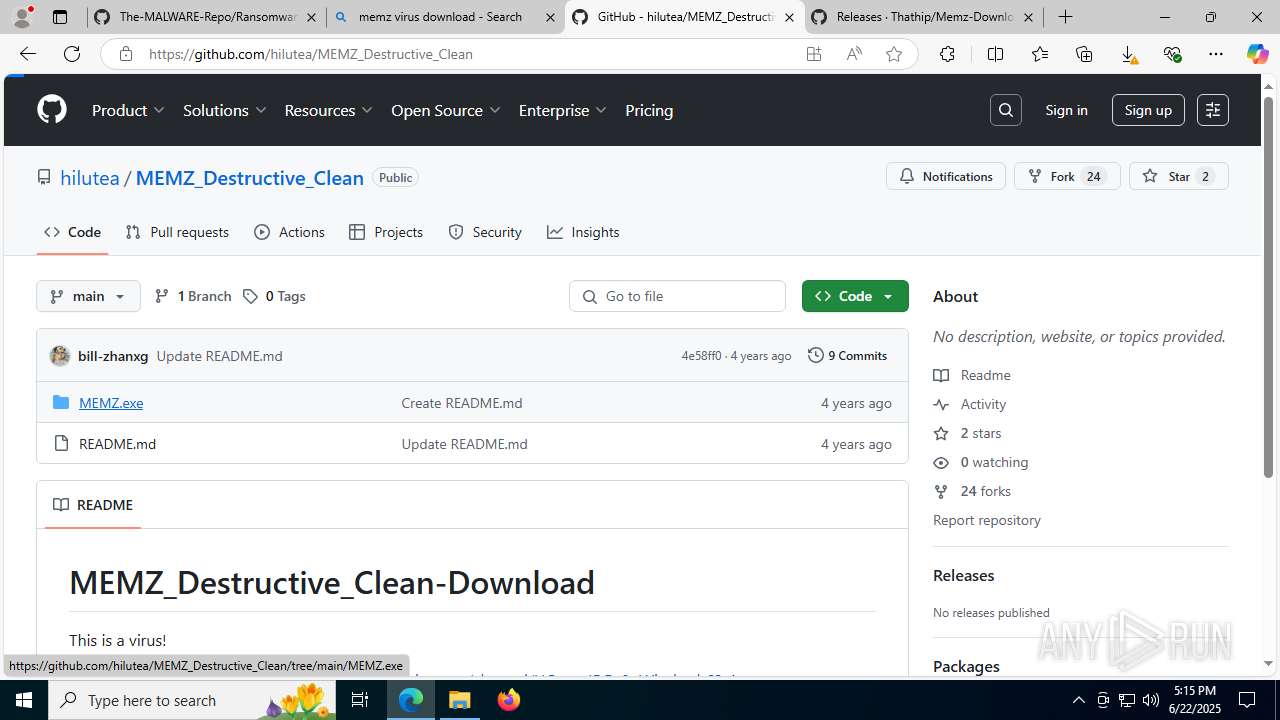
Task: Expand the Solutions navigation menu
Action: tap(225, 110)
